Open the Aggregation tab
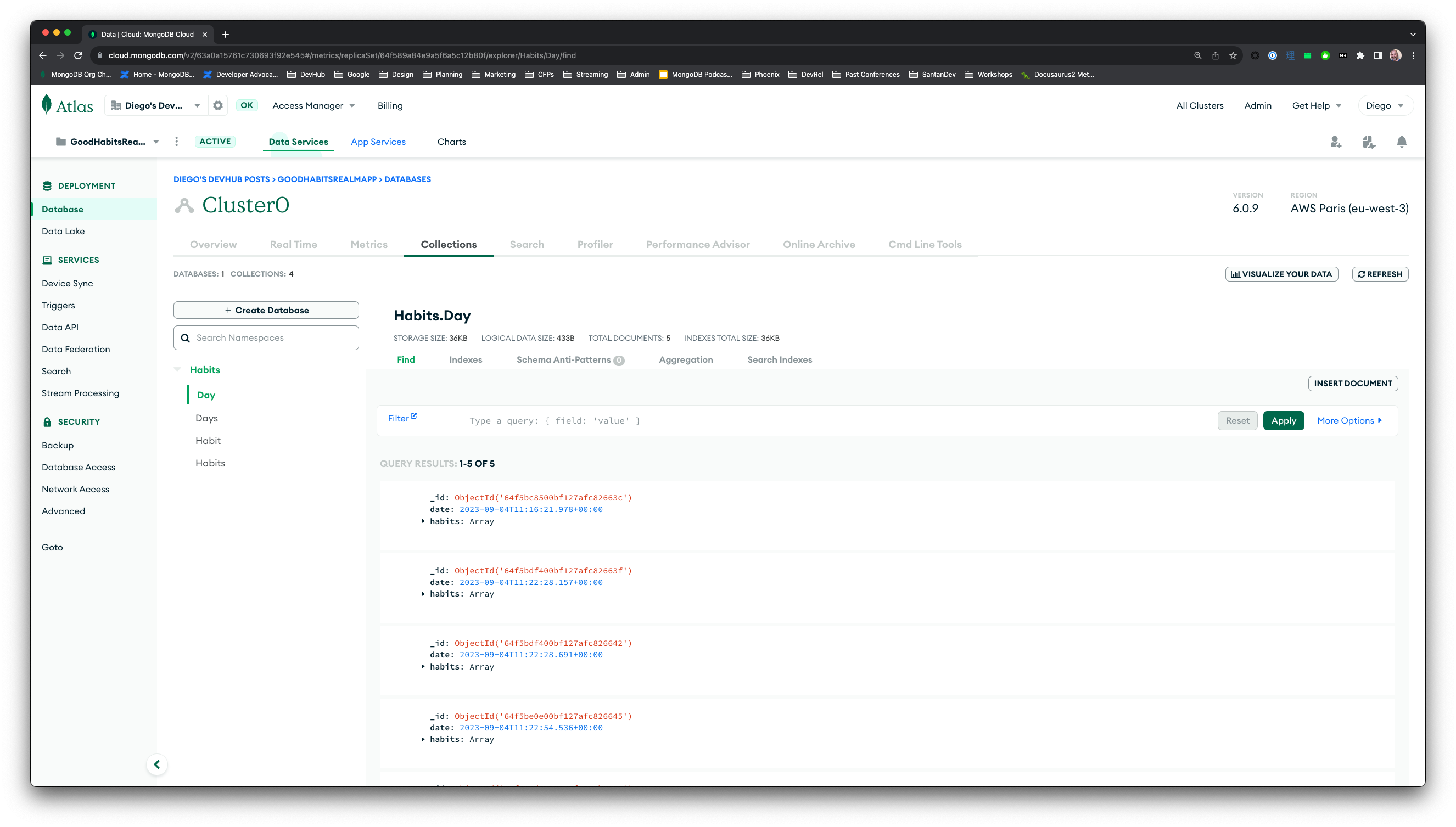1456x827 pixels. pos(686,359)
